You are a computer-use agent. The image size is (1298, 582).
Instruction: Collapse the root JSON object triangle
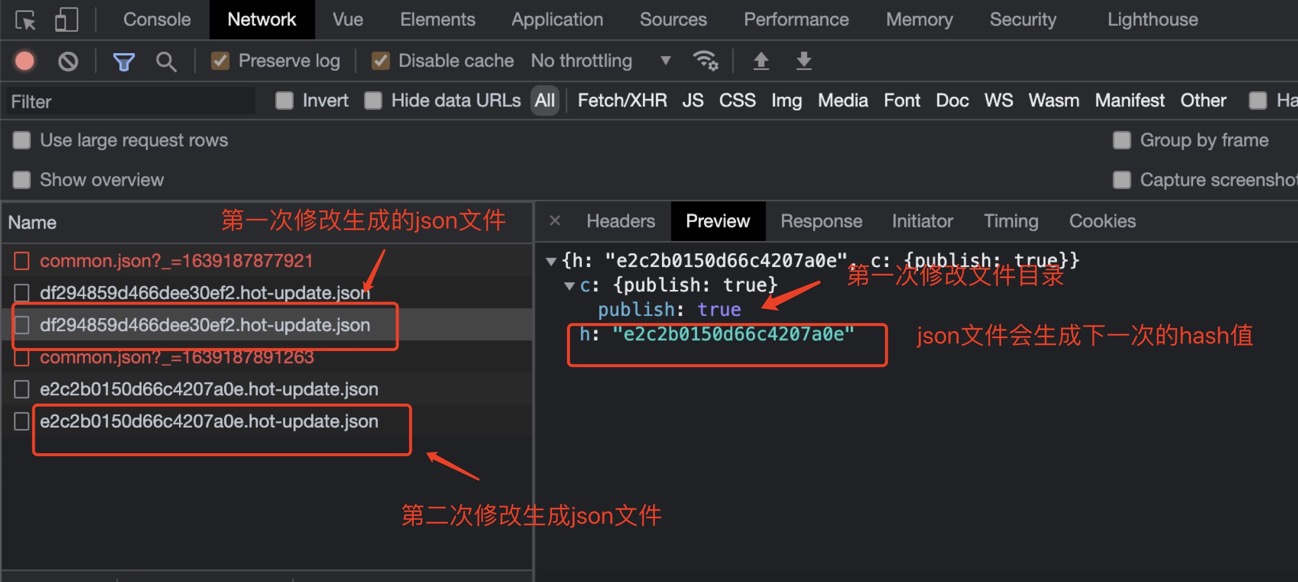point(551,261)
